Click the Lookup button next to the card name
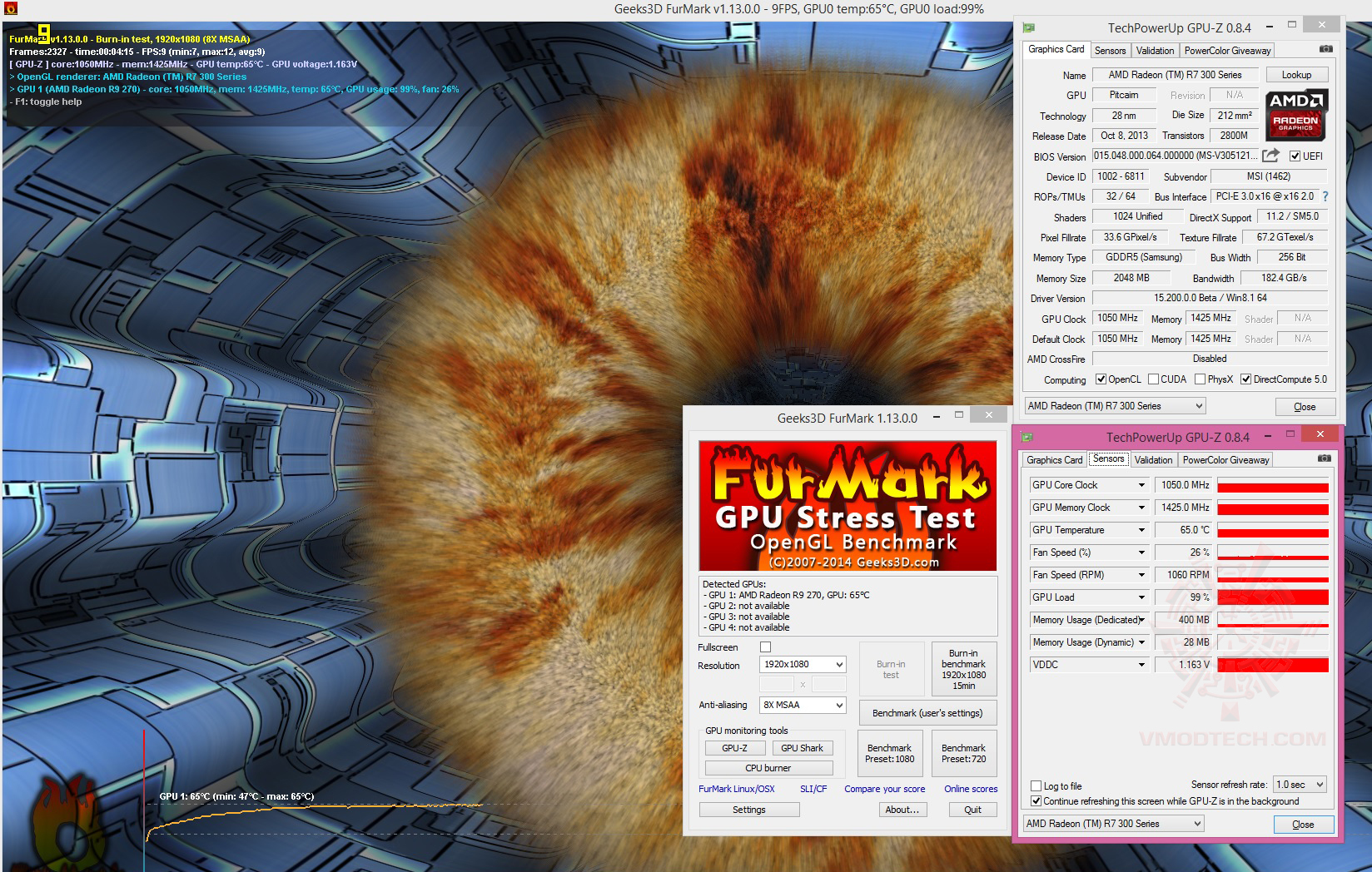This screenshot has height=872, width=1372. (x=1296, y=75)
